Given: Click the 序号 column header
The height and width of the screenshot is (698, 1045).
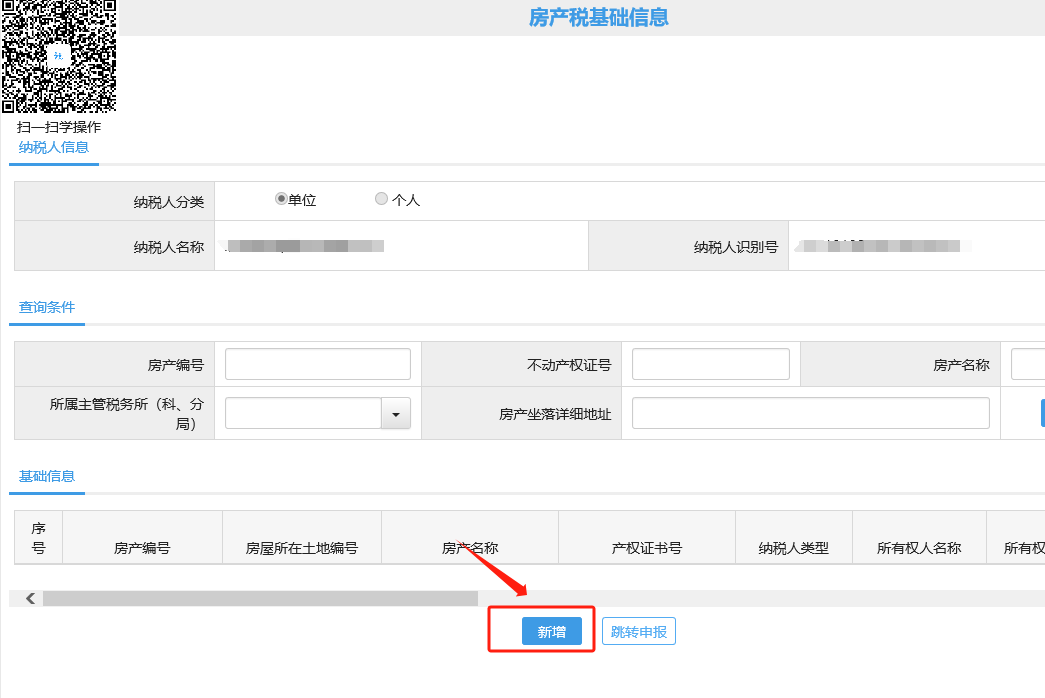Looking at the screenshot, I should pyautogui.click(x=39, y=538).
